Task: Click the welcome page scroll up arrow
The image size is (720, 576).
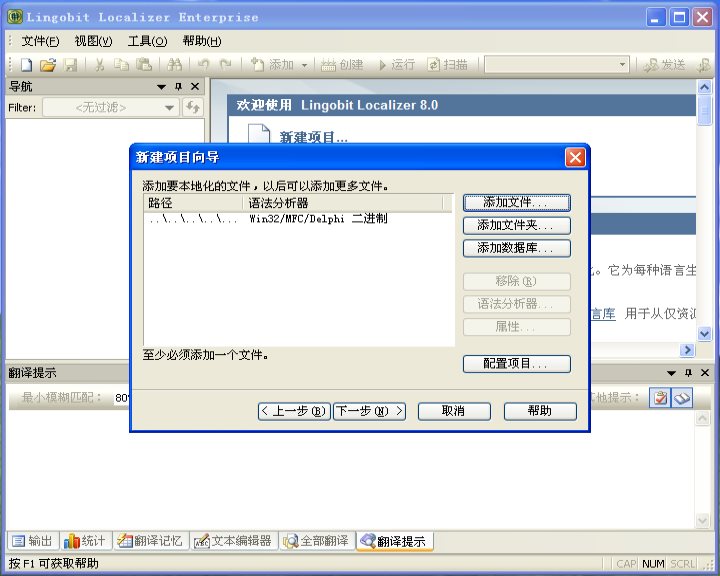Action: coord(704,87)
